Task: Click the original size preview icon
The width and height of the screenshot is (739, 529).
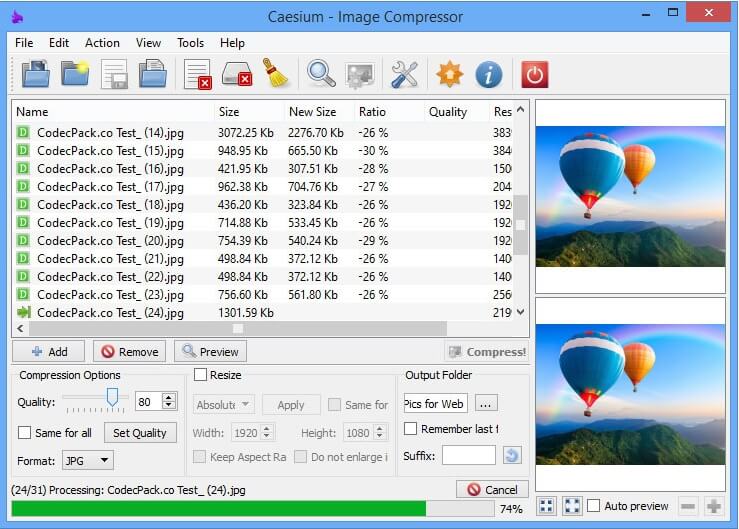Action: pyautogui.click(x=573, y=506)
